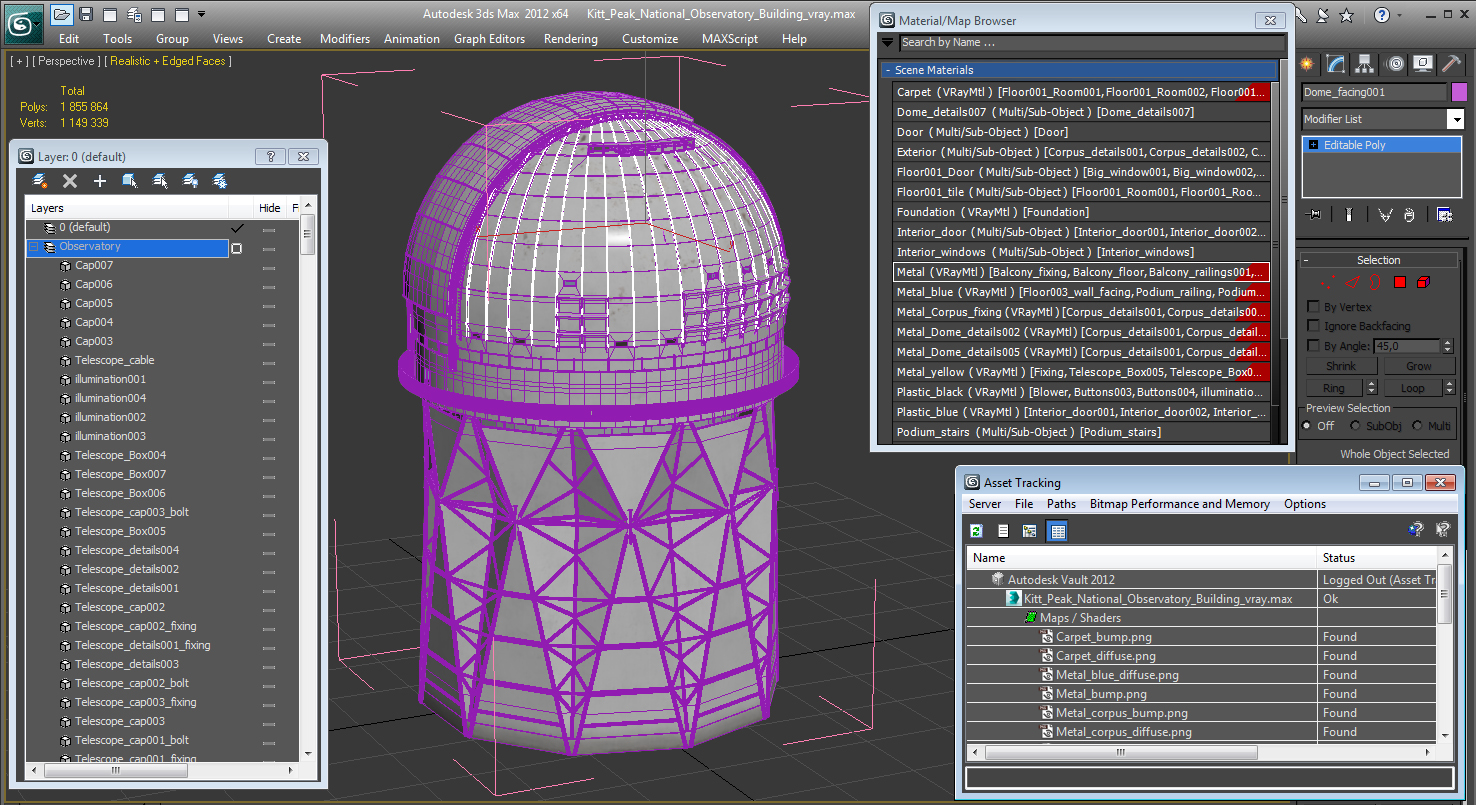The width and height of the screenshot is (1476, 805).
Task: Click the Shrink selection button
Action: pyautogui.click(x=1341, y=366)
